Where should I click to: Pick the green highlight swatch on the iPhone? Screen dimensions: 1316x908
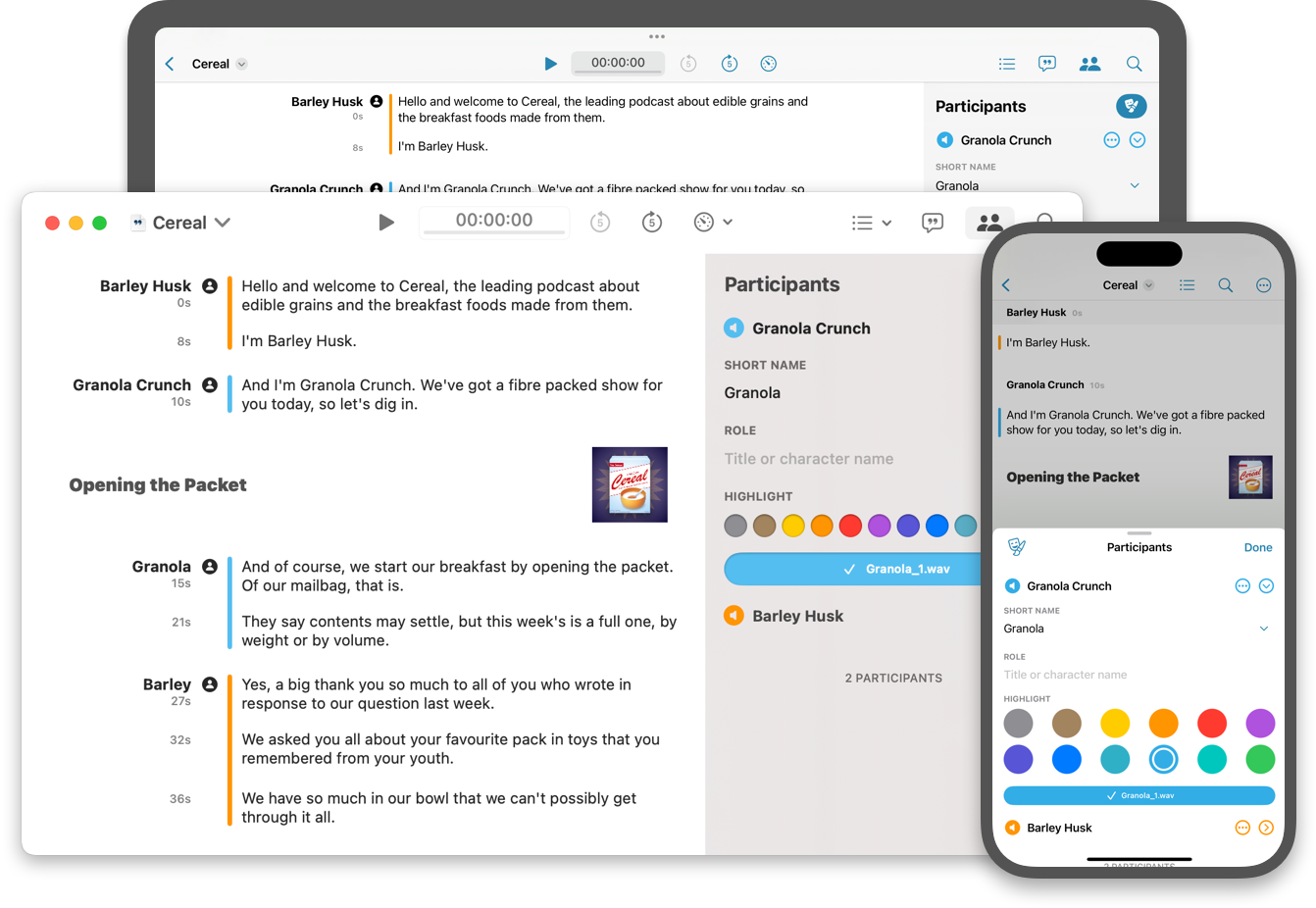tap(1260, 759)
